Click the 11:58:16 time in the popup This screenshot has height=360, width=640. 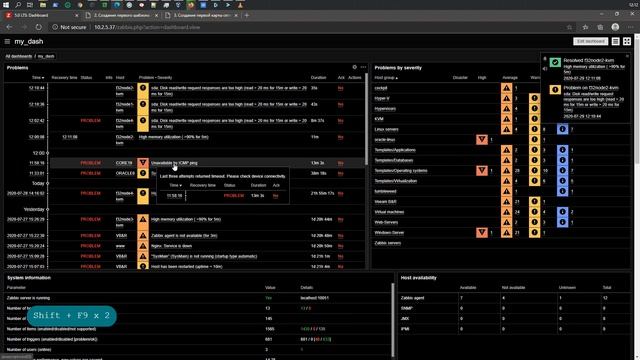[x=174, y=196]
